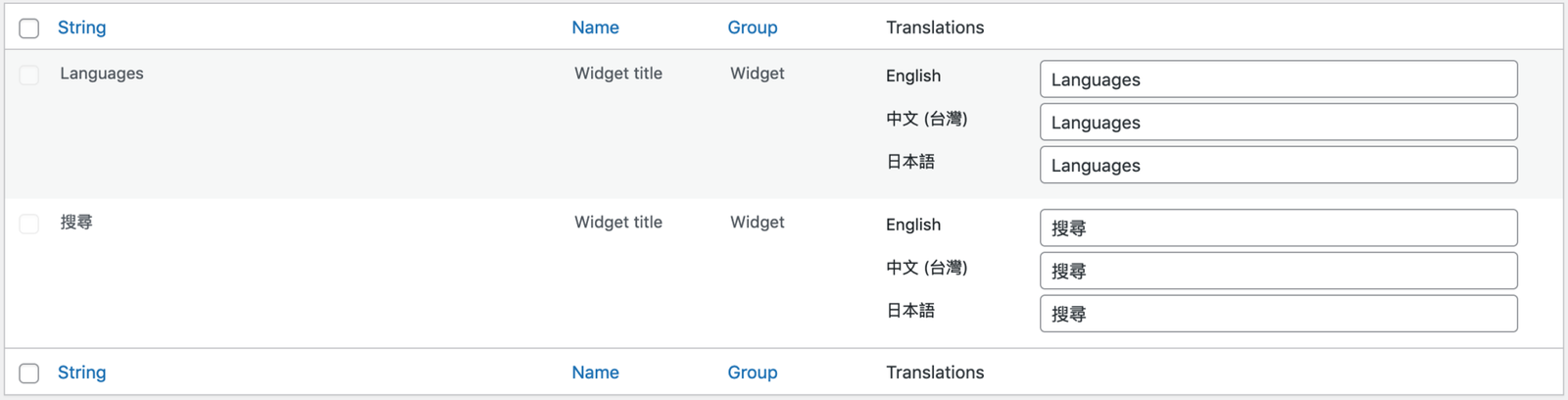Focus the 中文 (台灣) translation field for Languages
The image size is (1568, 400).
pyautogui.click(x=1278, y=123)
